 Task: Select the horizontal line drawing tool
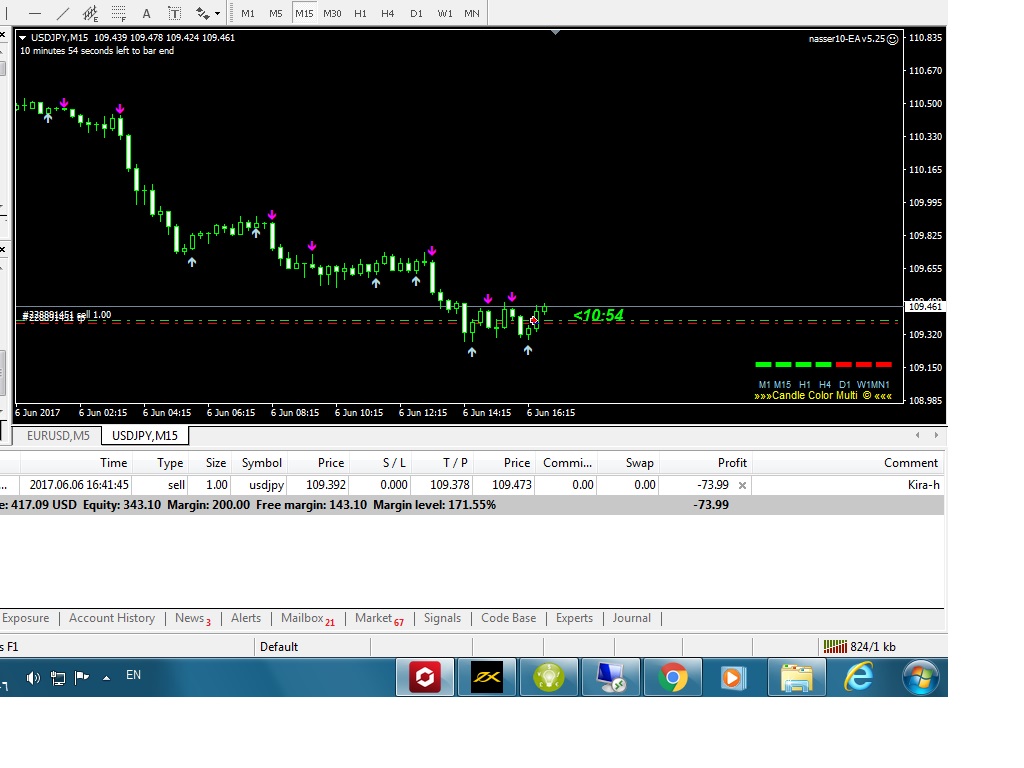pos(35,13)
